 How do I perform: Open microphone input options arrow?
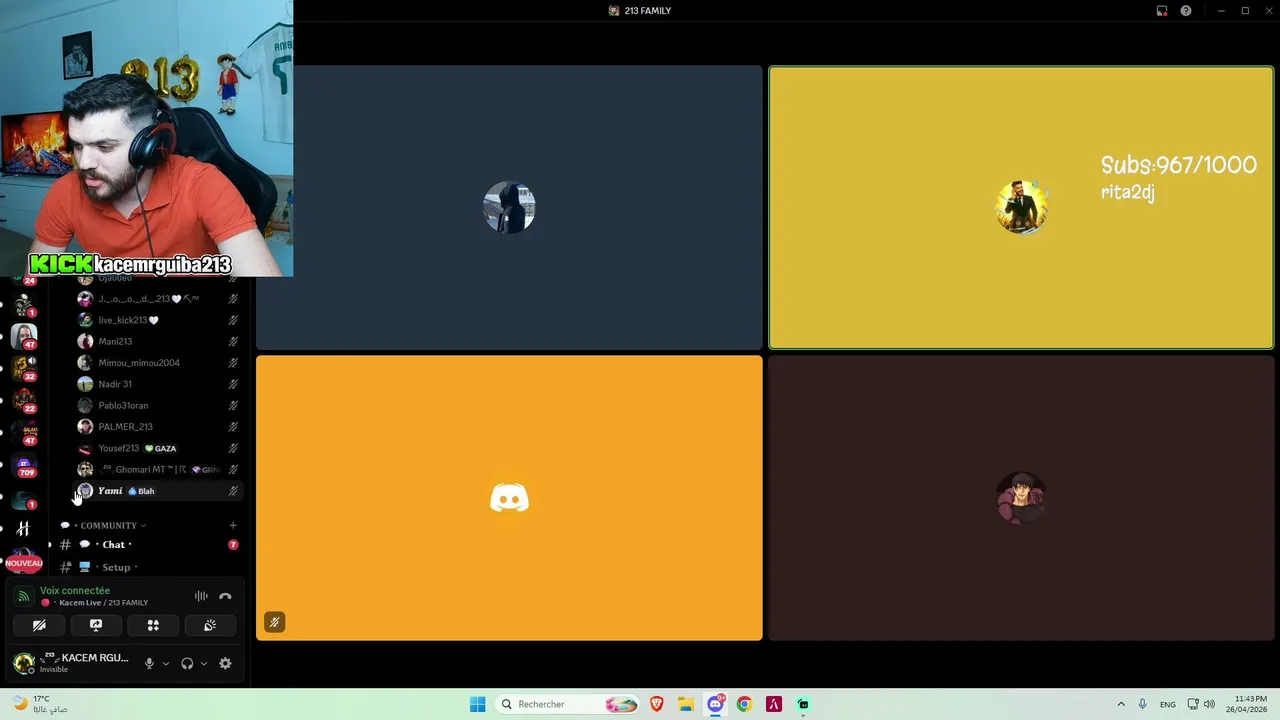point(166,663)
